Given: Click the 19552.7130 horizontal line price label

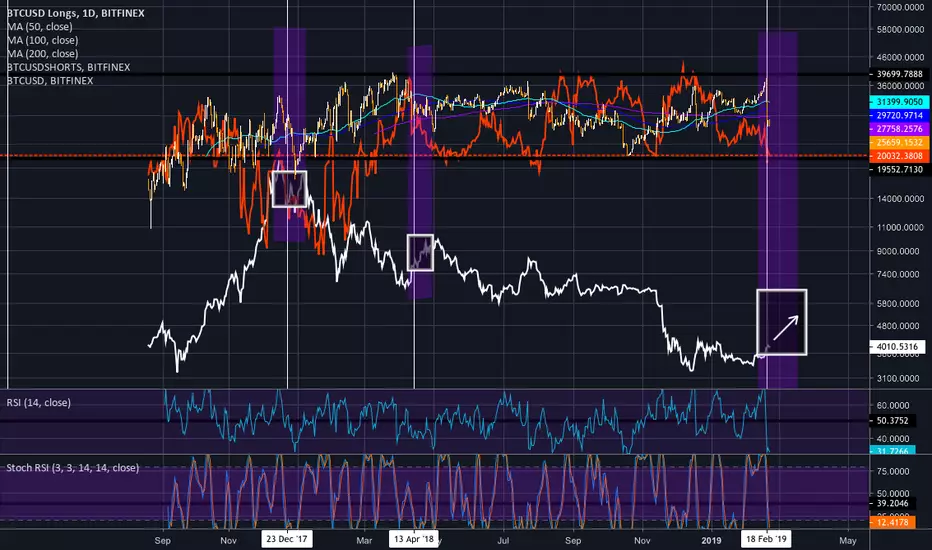Looking at the screenshot, I should pyautogui.click(x=899, y=169).
